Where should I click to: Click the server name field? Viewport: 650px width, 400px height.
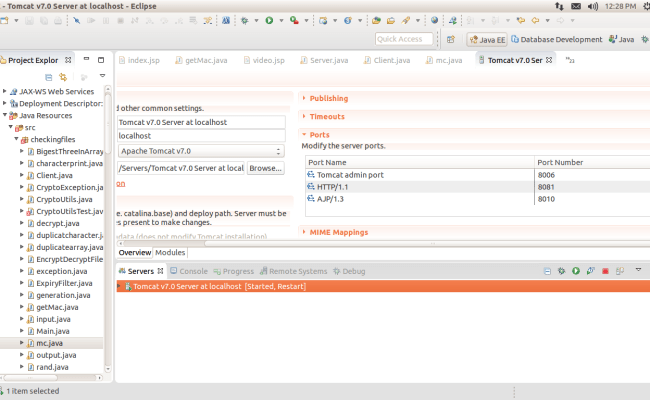(x=201, y=122)
